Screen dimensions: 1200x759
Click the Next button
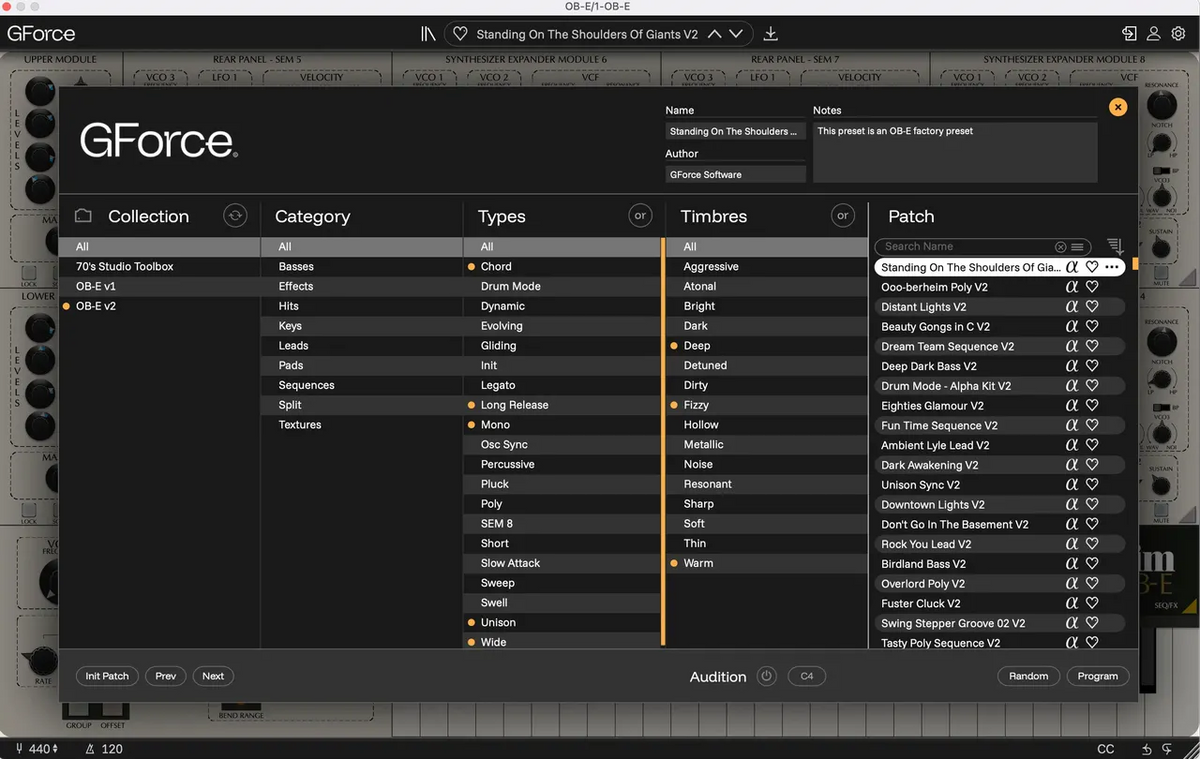tap(213, 676)
